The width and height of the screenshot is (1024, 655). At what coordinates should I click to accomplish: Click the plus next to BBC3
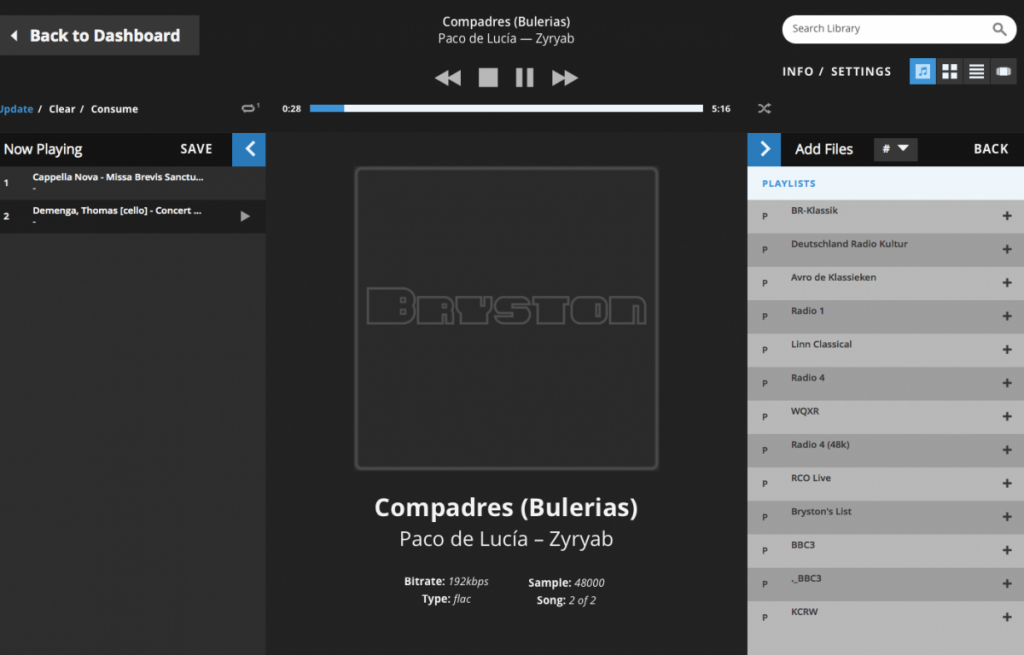pos(1007,551)
